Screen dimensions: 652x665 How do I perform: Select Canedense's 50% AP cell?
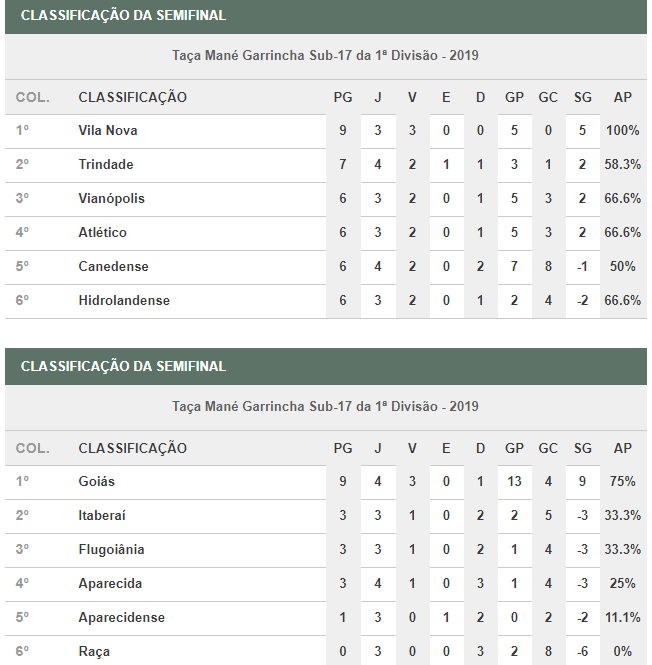pyautogui.click(x=622, y=267)
